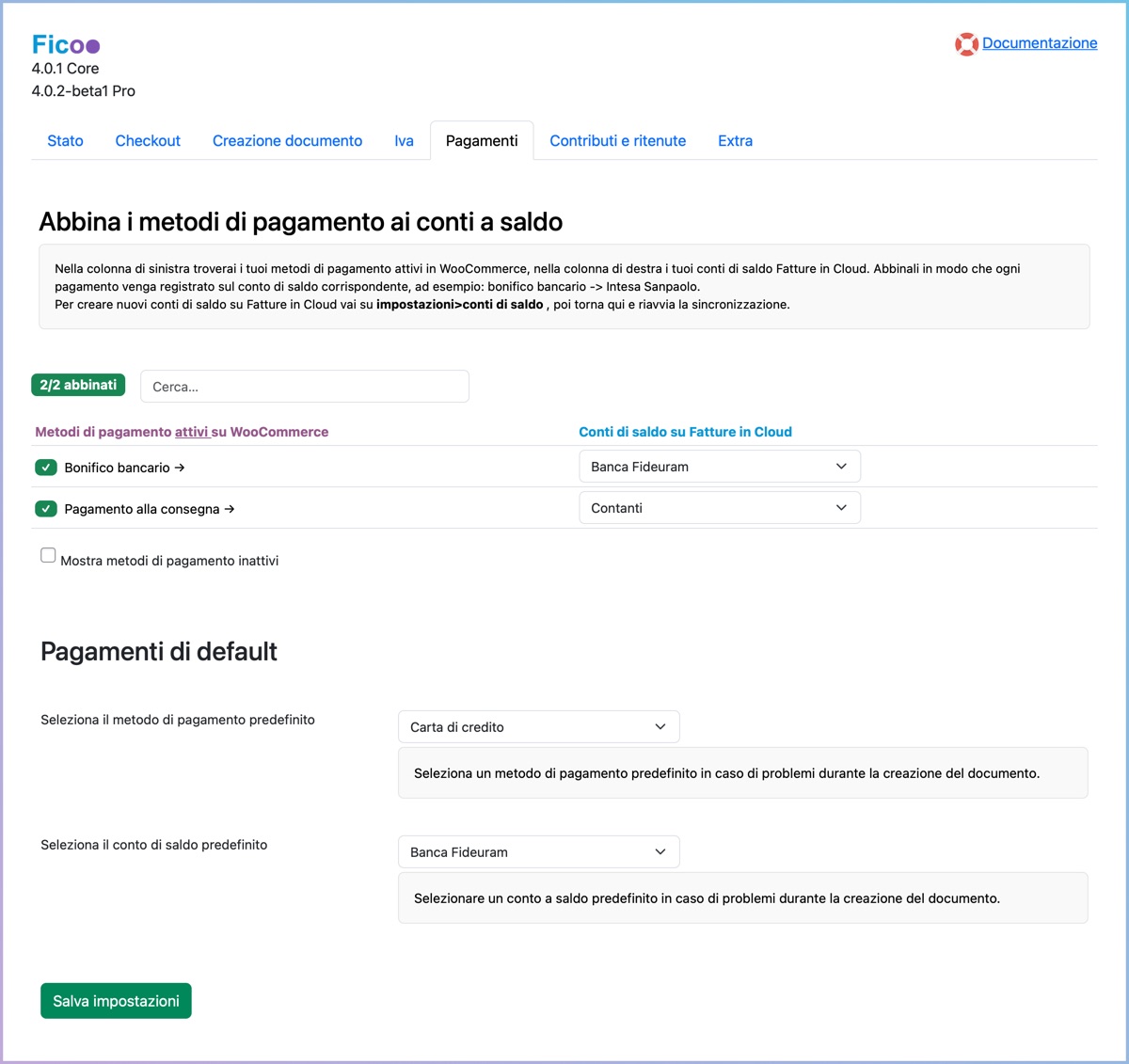
Task: Click the 2/2 abbinati badge
Action: coord(78,385)
